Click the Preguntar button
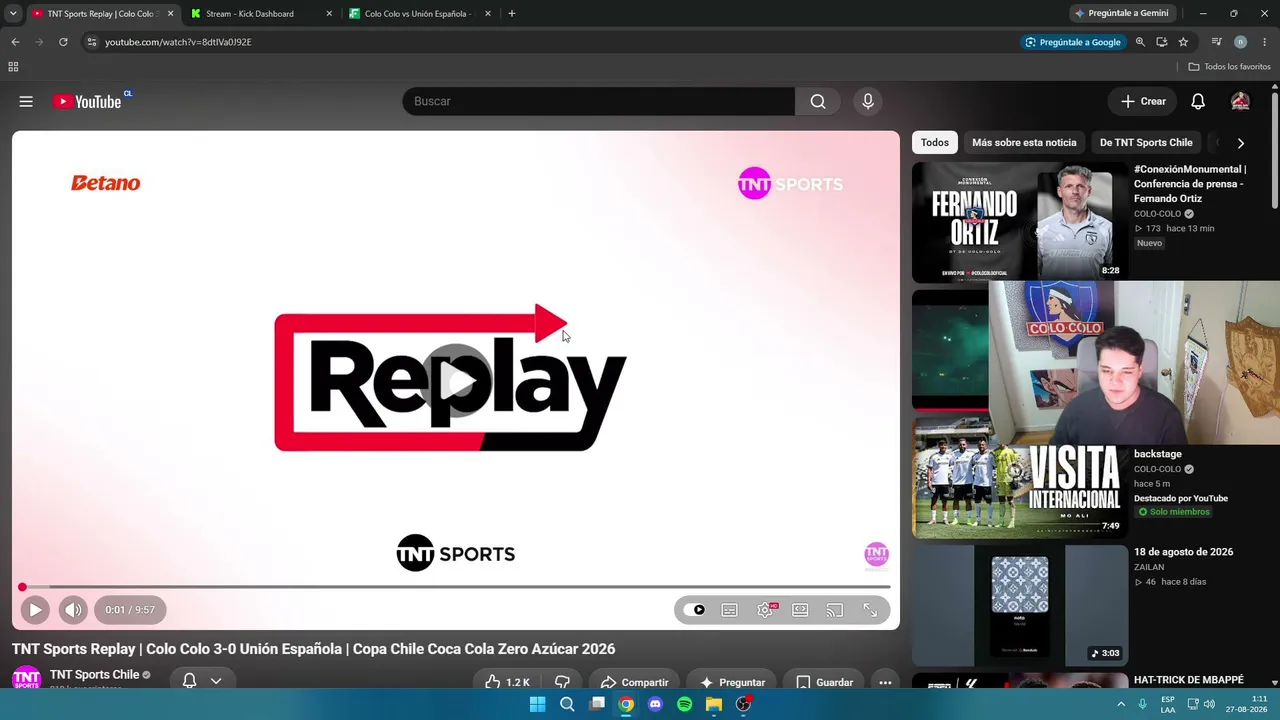This screenshot has width=1280, height=720. pyautogui.click(x=731, y=682)
